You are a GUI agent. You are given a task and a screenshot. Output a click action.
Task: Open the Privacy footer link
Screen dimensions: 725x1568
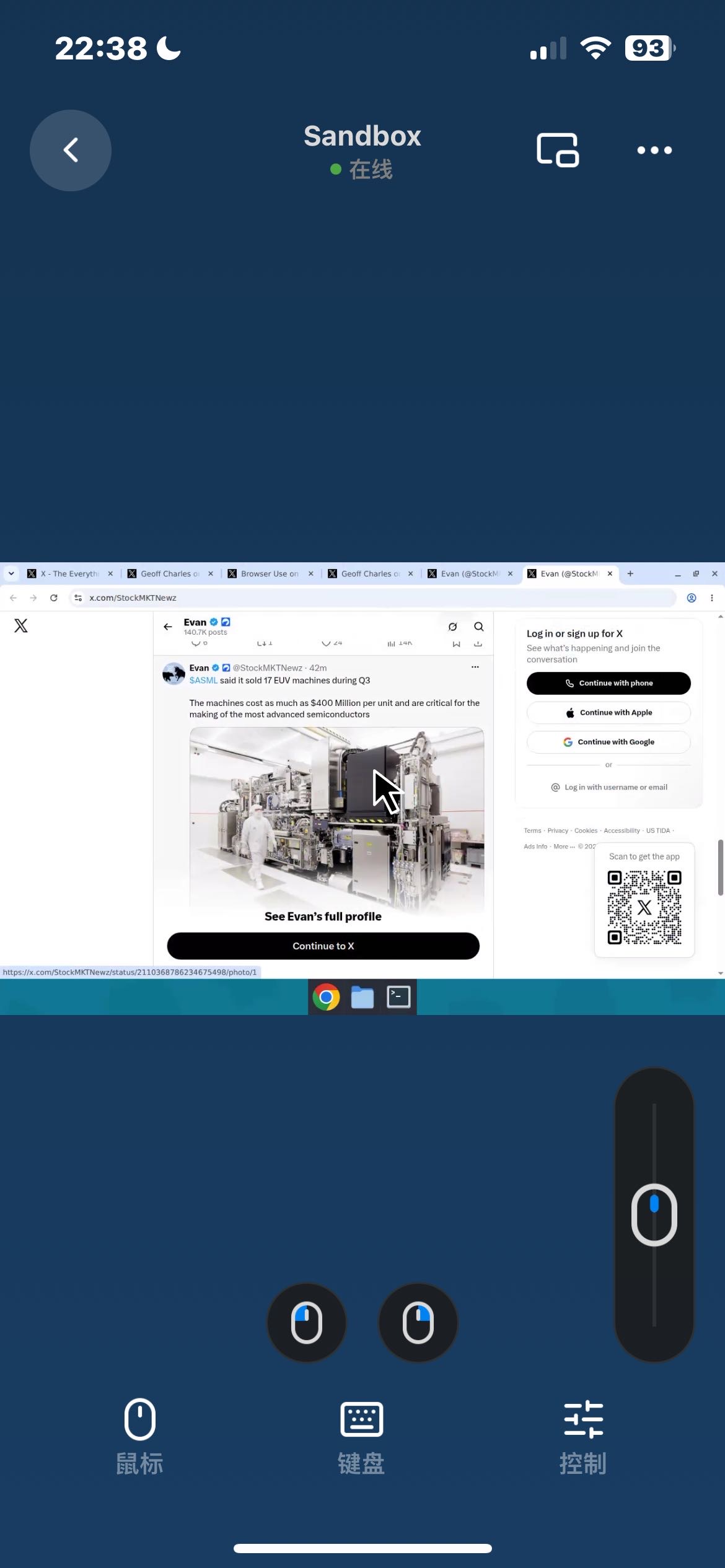pos(558,830)
